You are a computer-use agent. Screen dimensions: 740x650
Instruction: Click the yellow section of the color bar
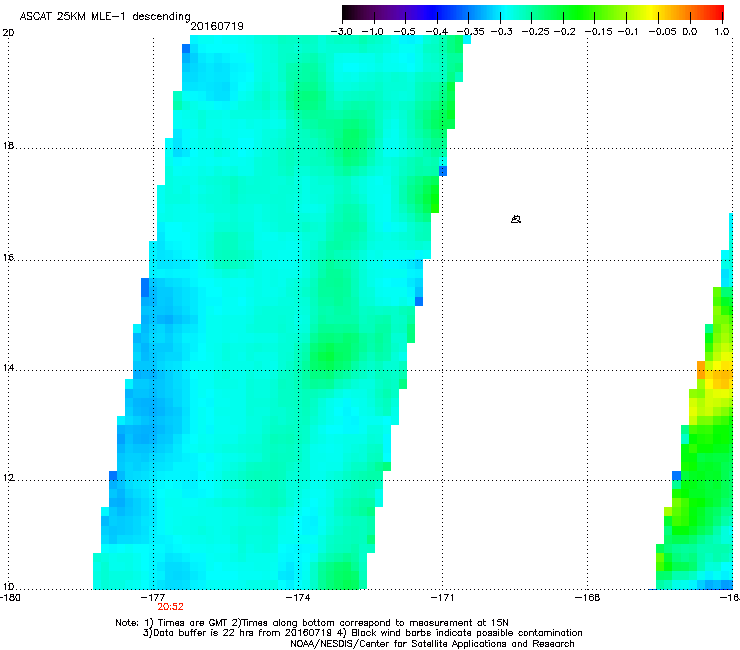point(651,13)
